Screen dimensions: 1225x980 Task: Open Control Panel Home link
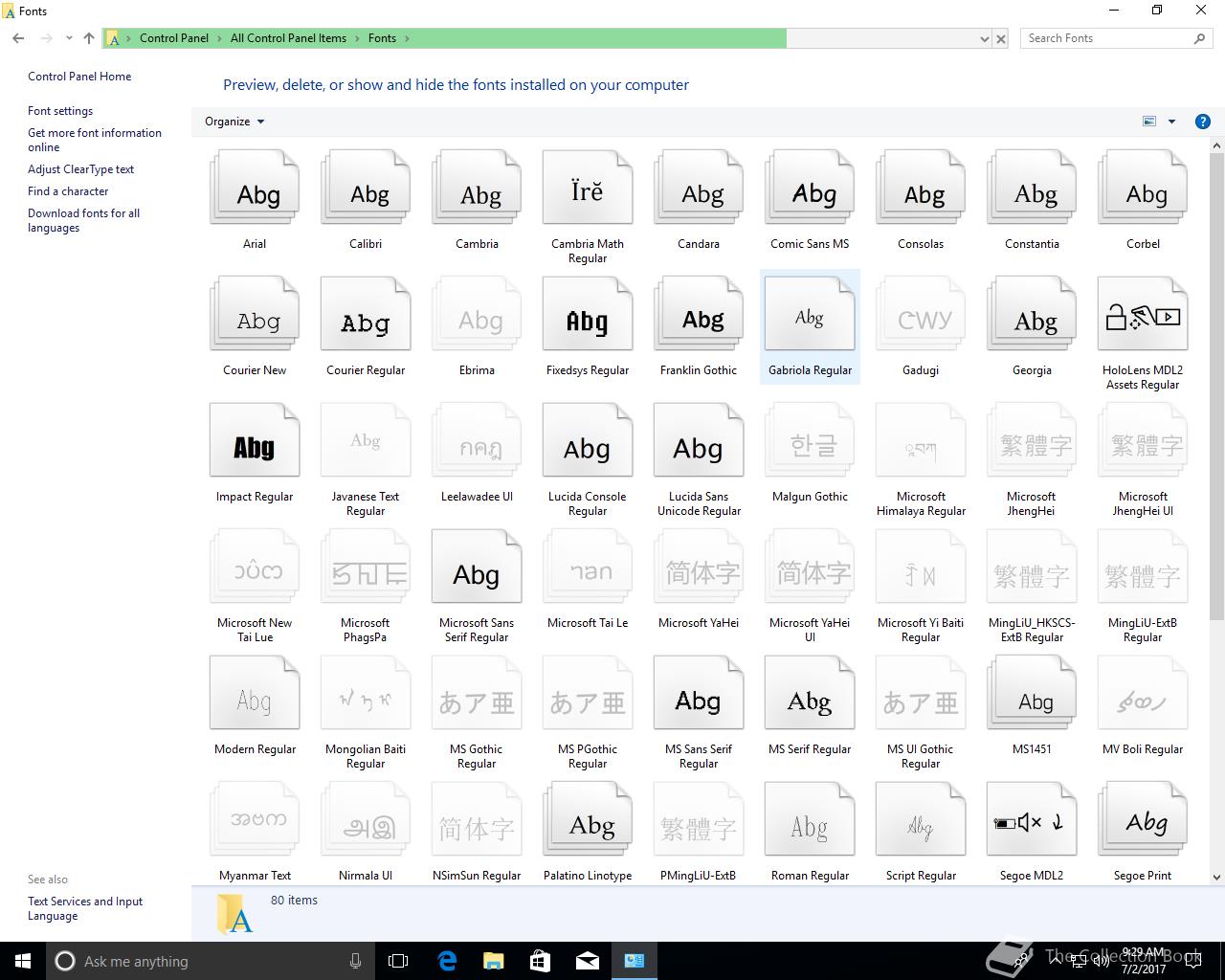pyautogui.click(x=79, y=77)
